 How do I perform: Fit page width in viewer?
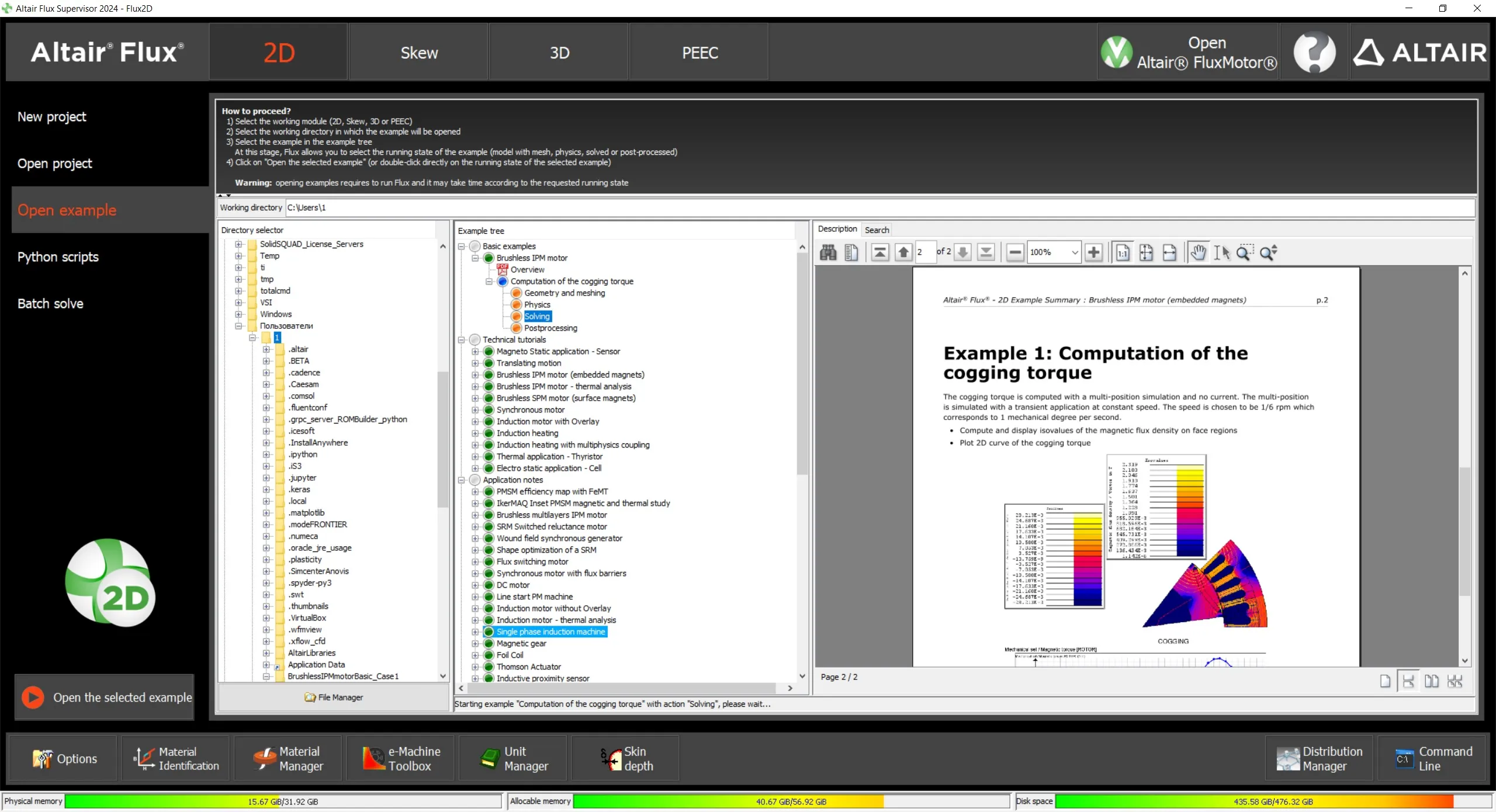click(1169, 252)
